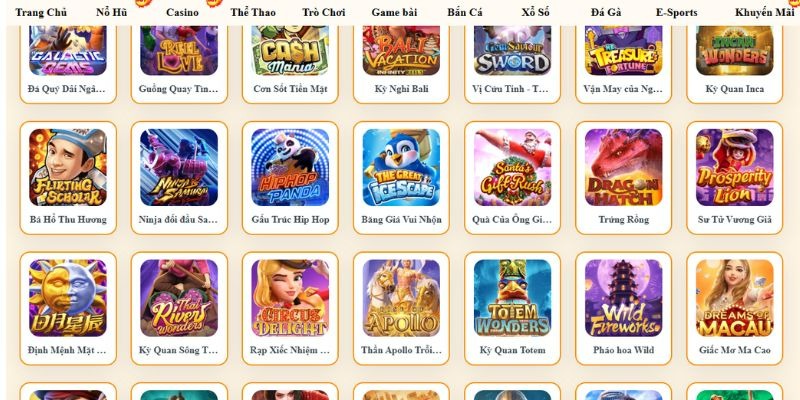The image size is (800, 400).
Task: Open the Thể Thao menu
Action: (x=253, y=13)
